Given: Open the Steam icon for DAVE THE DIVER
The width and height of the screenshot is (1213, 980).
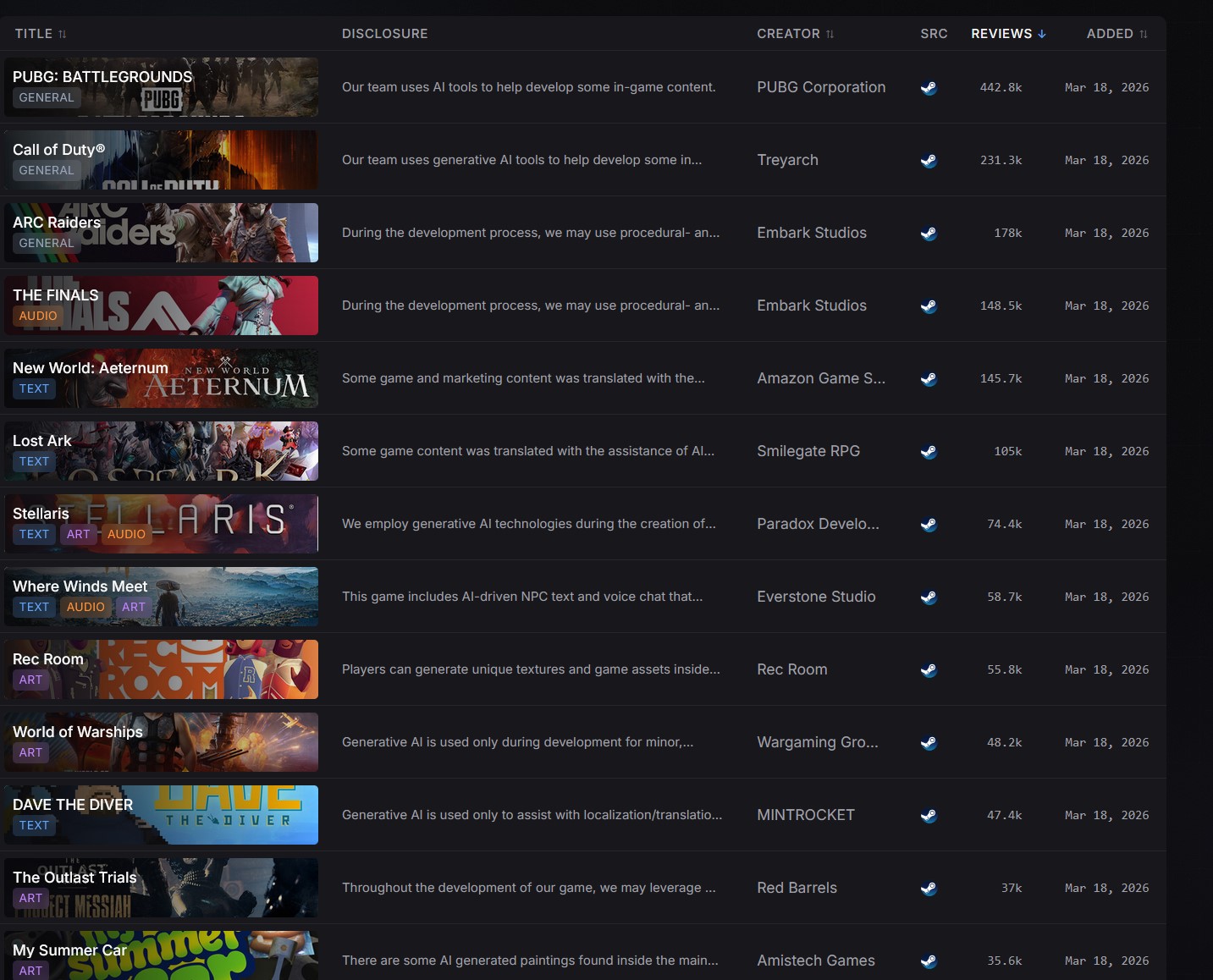Looking at the screenshot, I should (929, 816).
